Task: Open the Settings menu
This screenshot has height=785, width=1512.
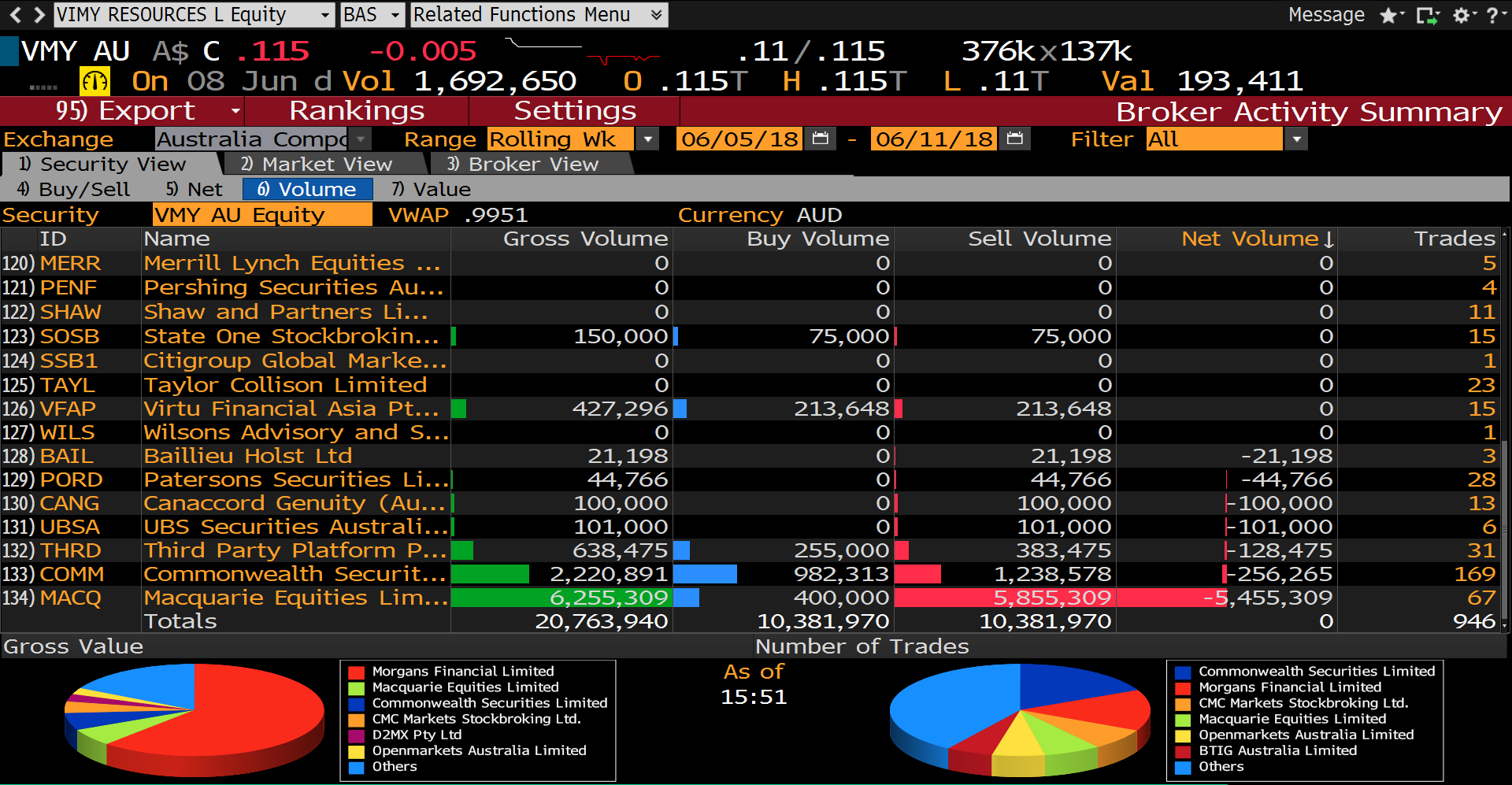Action: tap(575, 111)
